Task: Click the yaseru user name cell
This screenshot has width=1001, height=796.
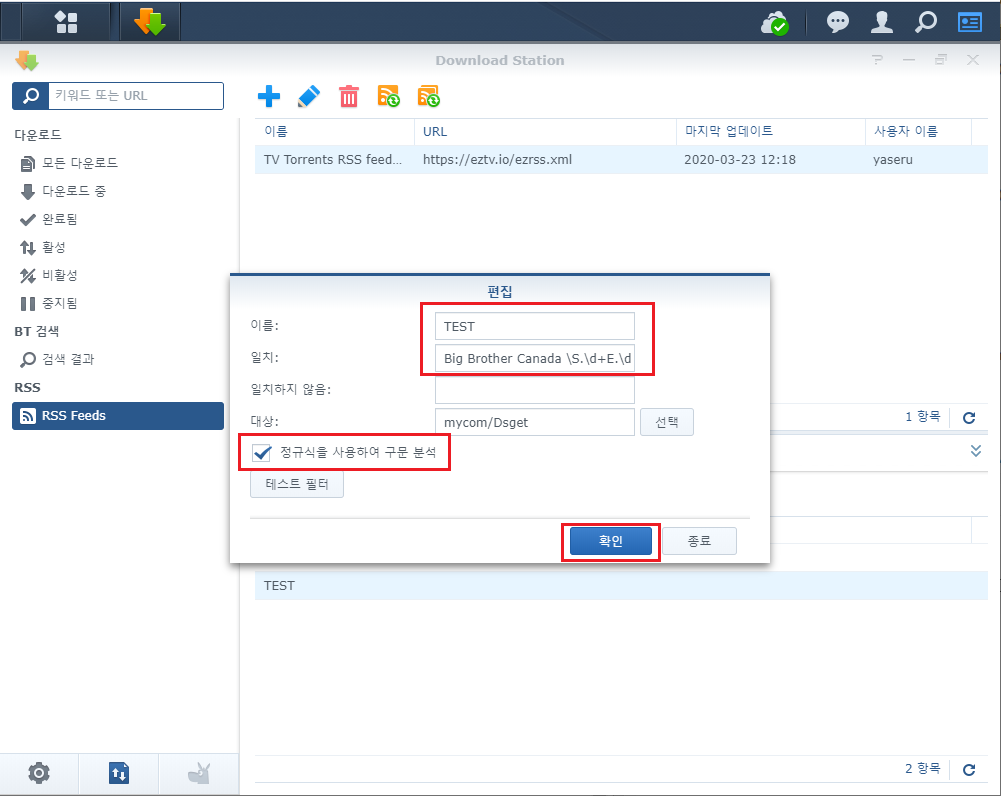Action: [892, 160]
